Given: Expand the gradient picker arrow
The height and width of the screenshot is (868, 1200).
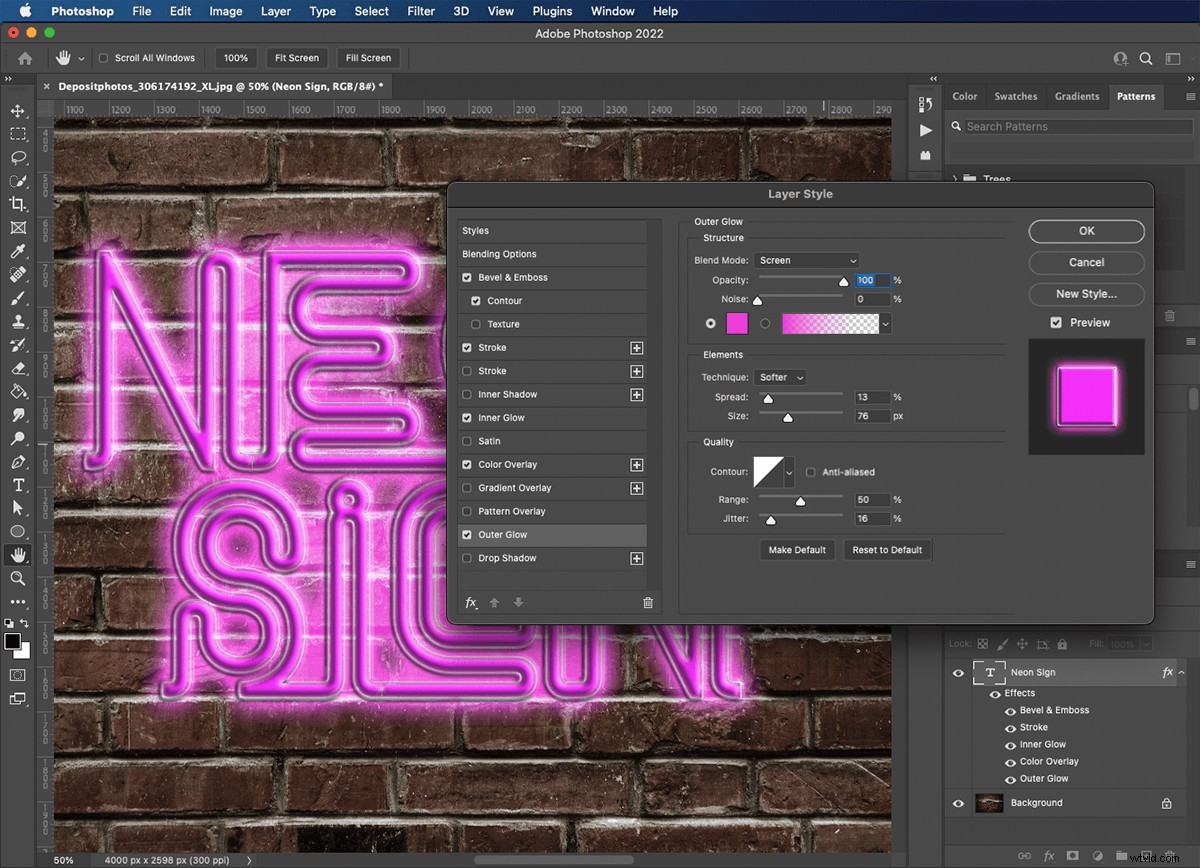Looking at the screenshot, I should point(884,323).
